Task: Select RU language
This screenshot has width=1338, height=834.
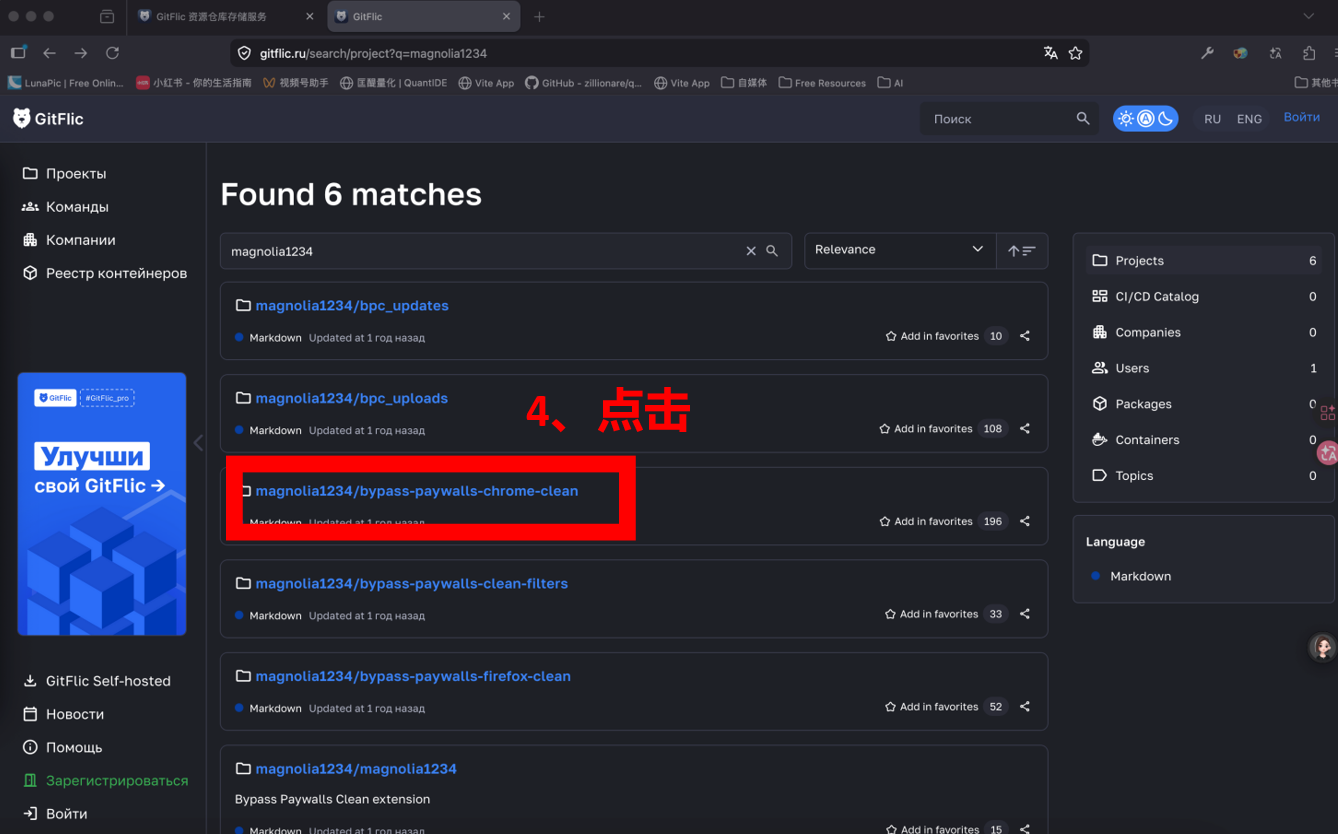Action: pos(1212,118)
